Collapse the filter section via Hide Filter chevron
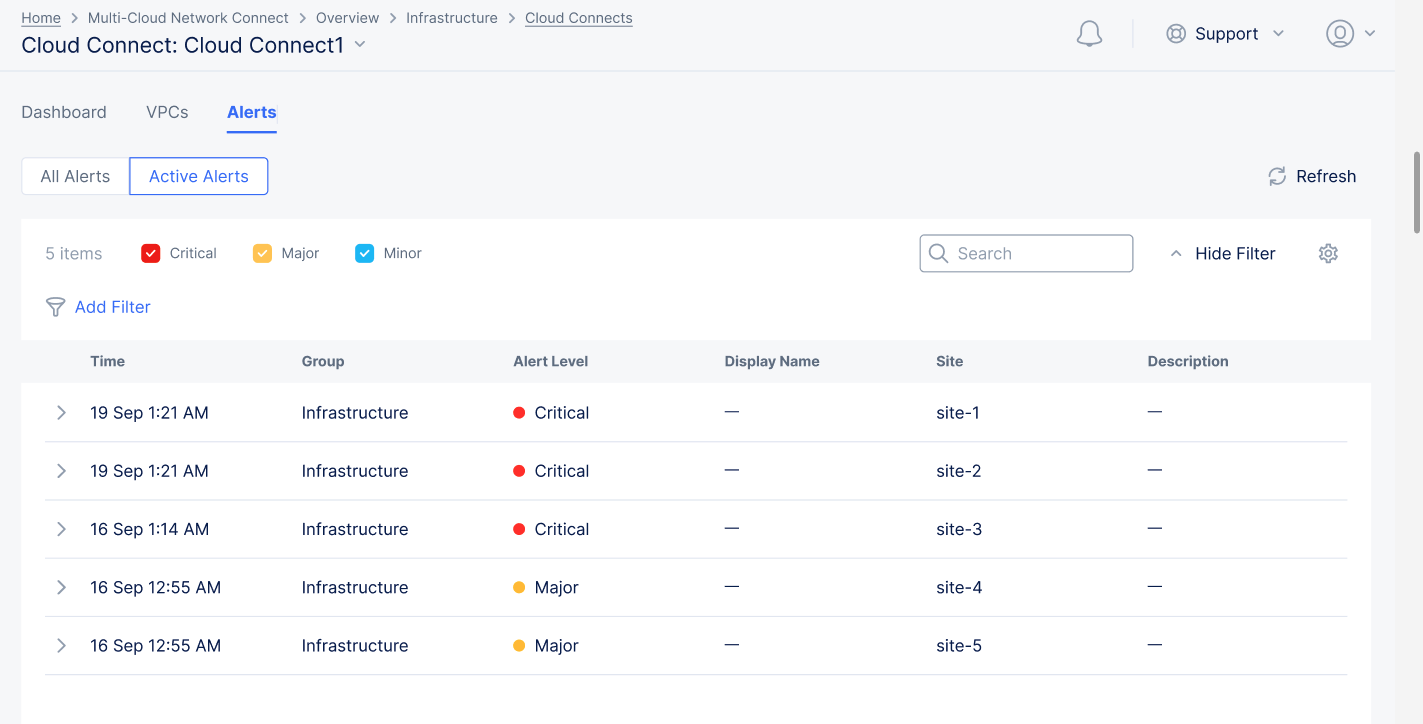The width and height of the screenshot is (1423, 724). (x=1176, y=253)
